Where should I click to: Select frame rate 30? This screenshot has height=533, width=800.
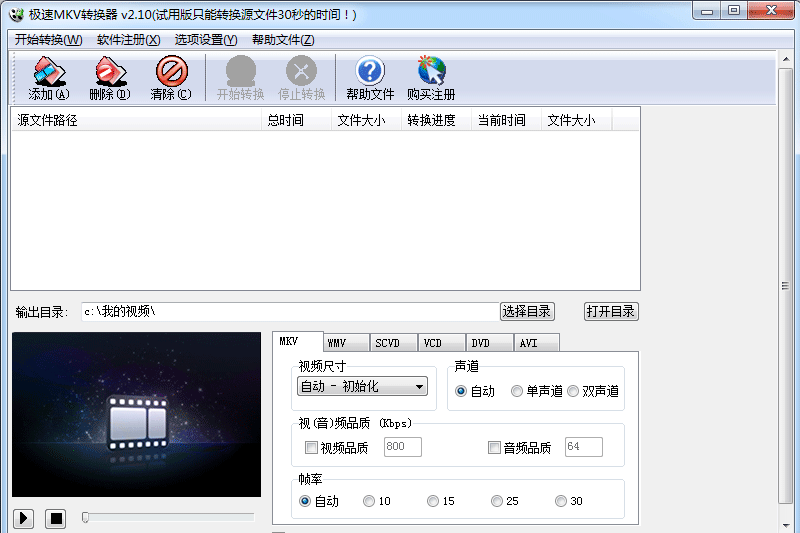point(569,501)
